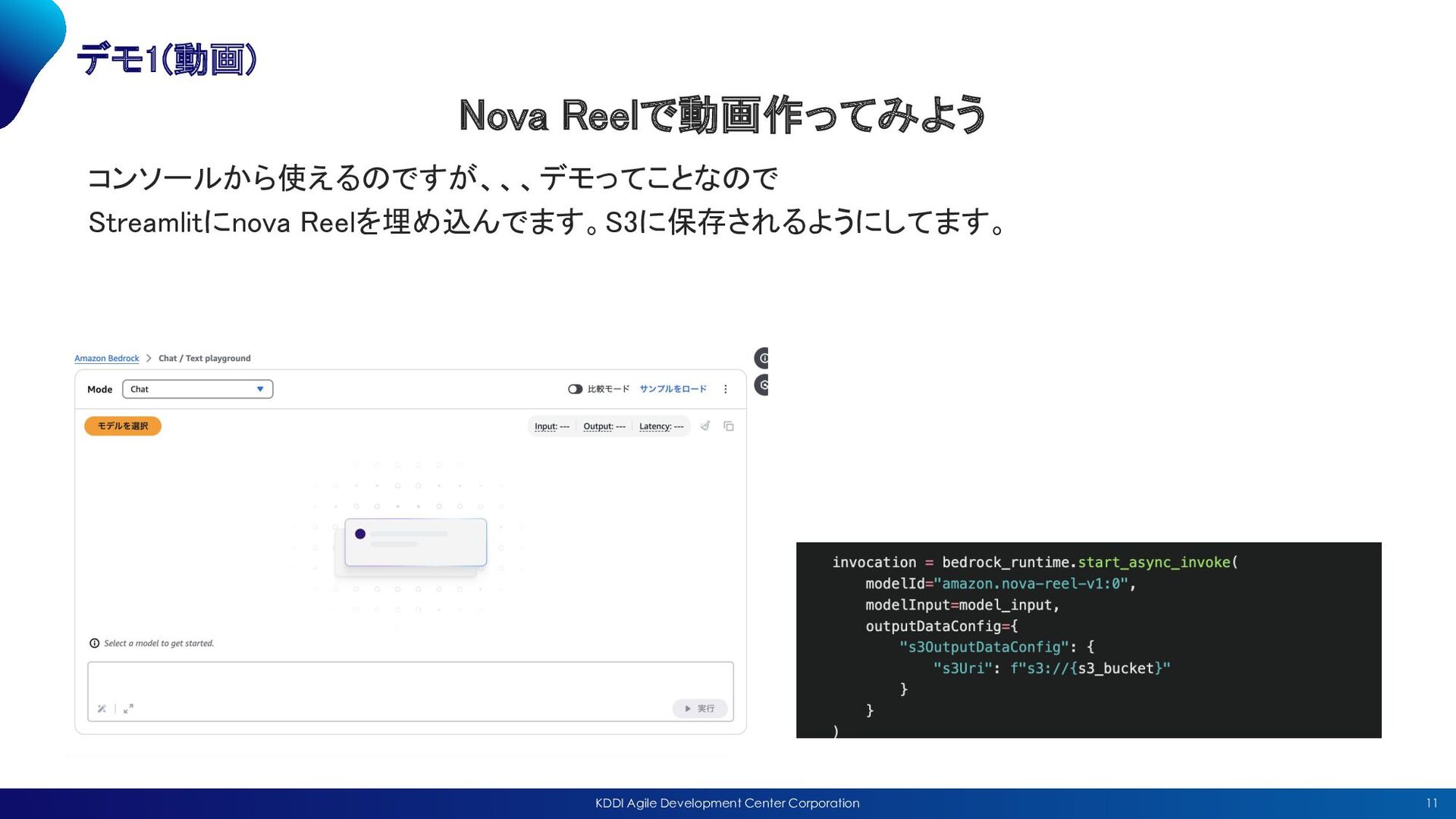Click the magic wand prompt icon
This screenshot has width=1456, height=819.
pyautogui.click(x=102, y=708)
